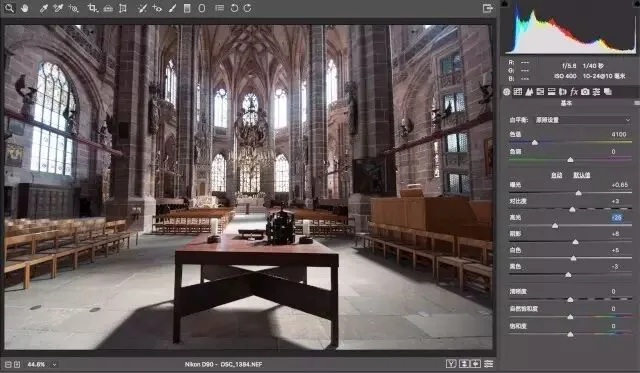The image size is (640, 373).
Task: Select the Crop tool
Action: click(93, 8)
